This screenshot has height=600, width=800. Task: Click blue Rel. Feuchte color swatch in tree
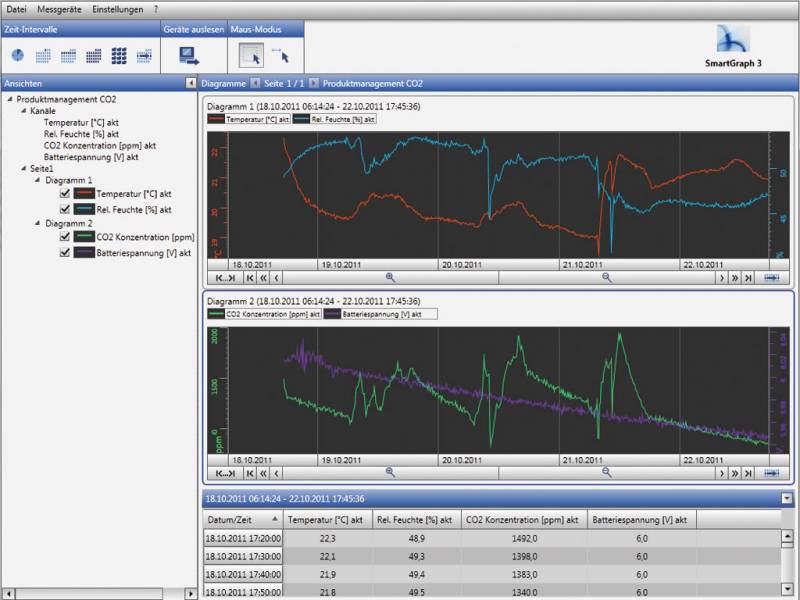pyautogui.click(x=84, y=209)
